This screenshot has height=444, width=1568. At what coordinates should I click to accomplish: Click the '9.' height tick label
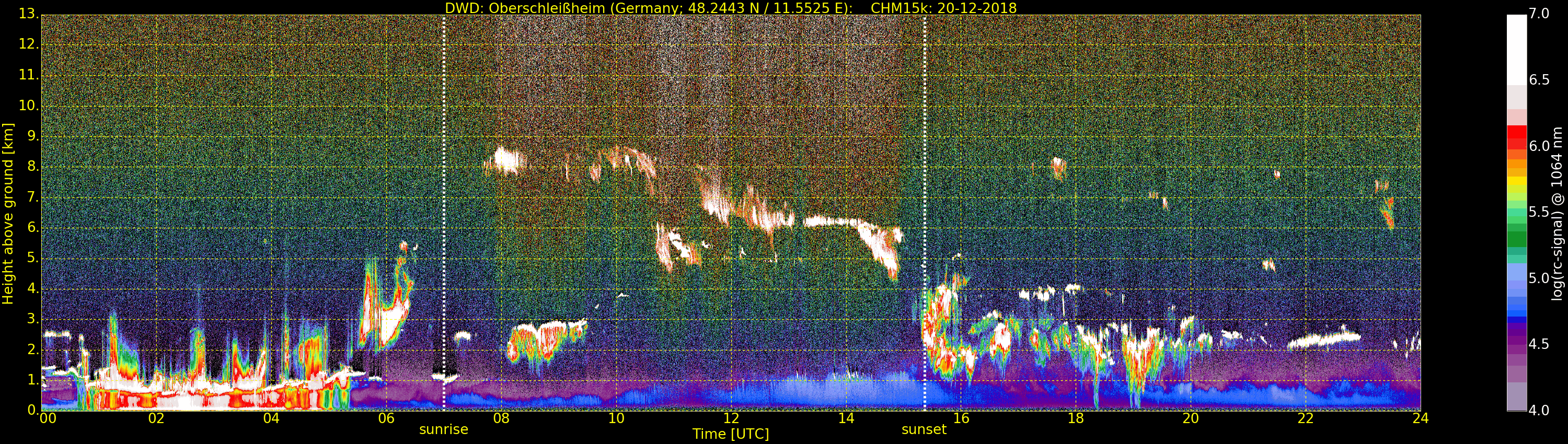click(x=33, y=136)
